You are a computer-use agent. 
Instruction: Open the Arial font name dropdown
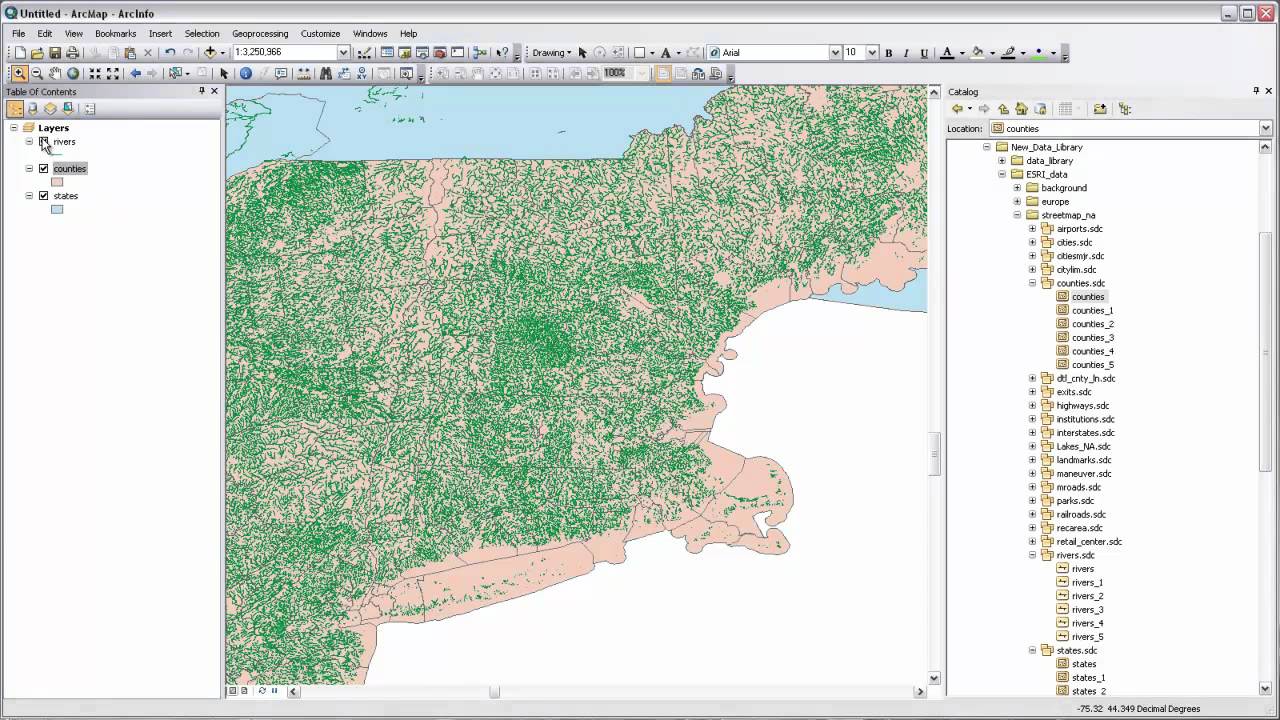[835, 53]
